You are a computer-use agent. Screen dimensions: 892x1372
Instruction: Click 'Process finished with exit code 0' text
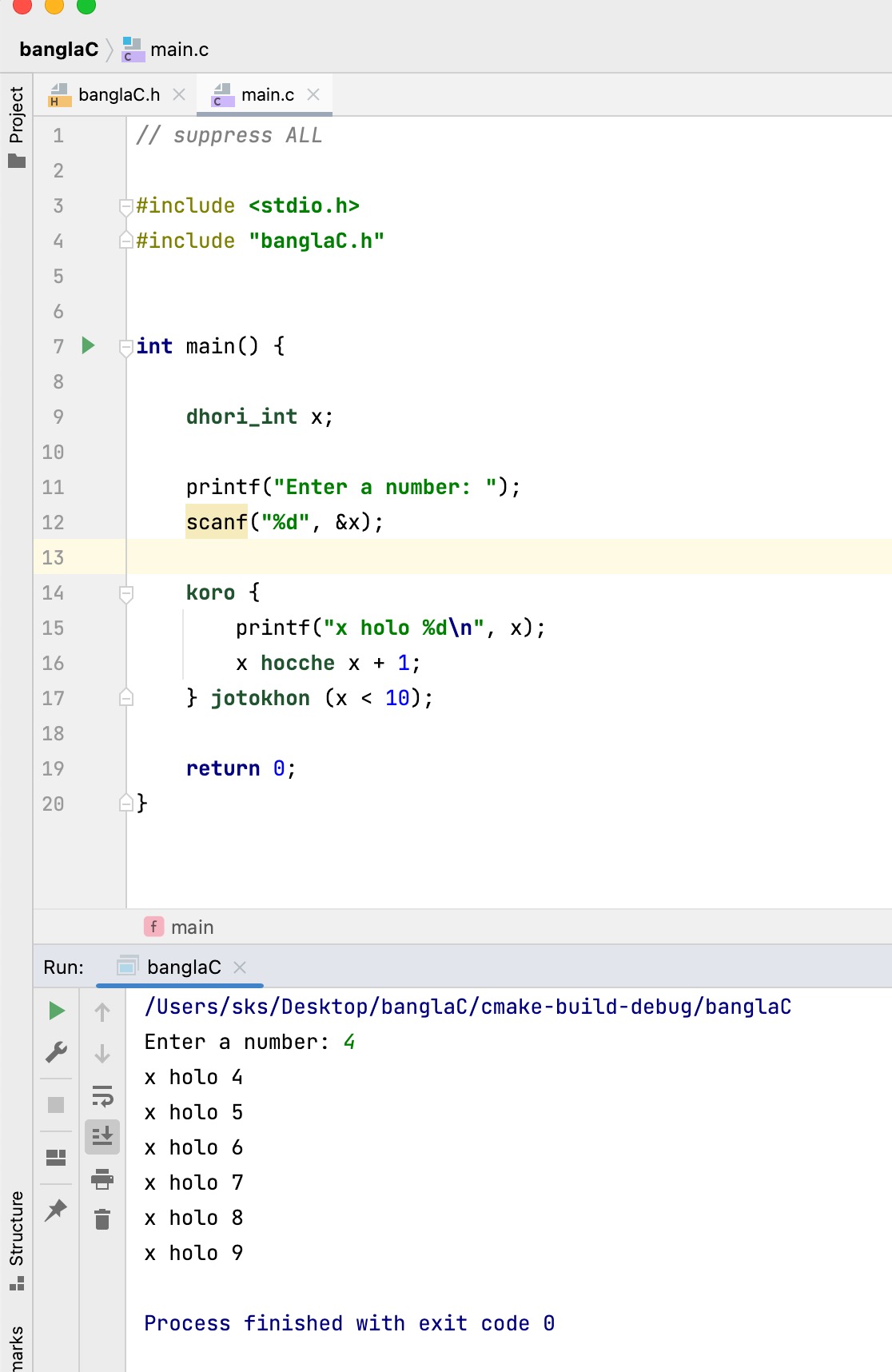(349, 1323)
